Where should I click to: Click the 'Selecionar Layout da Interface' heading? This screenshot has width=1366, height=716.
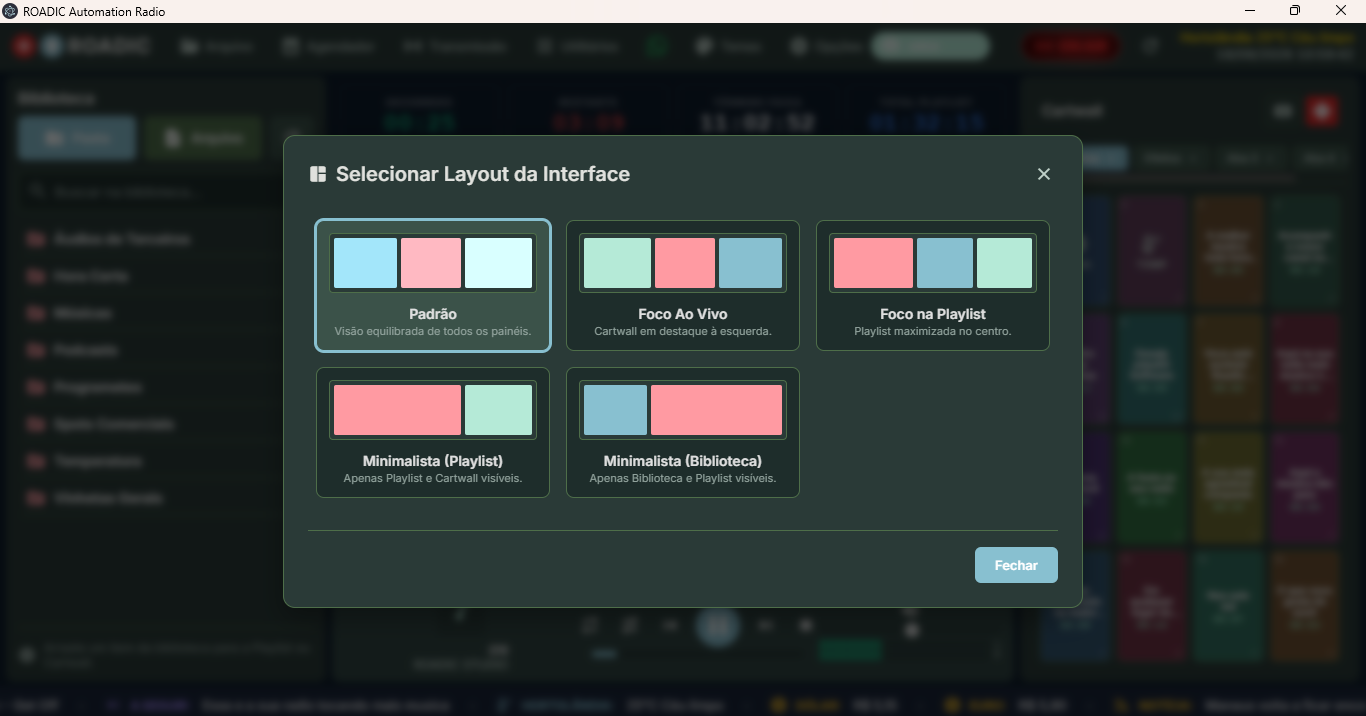[x=483, y=174]
